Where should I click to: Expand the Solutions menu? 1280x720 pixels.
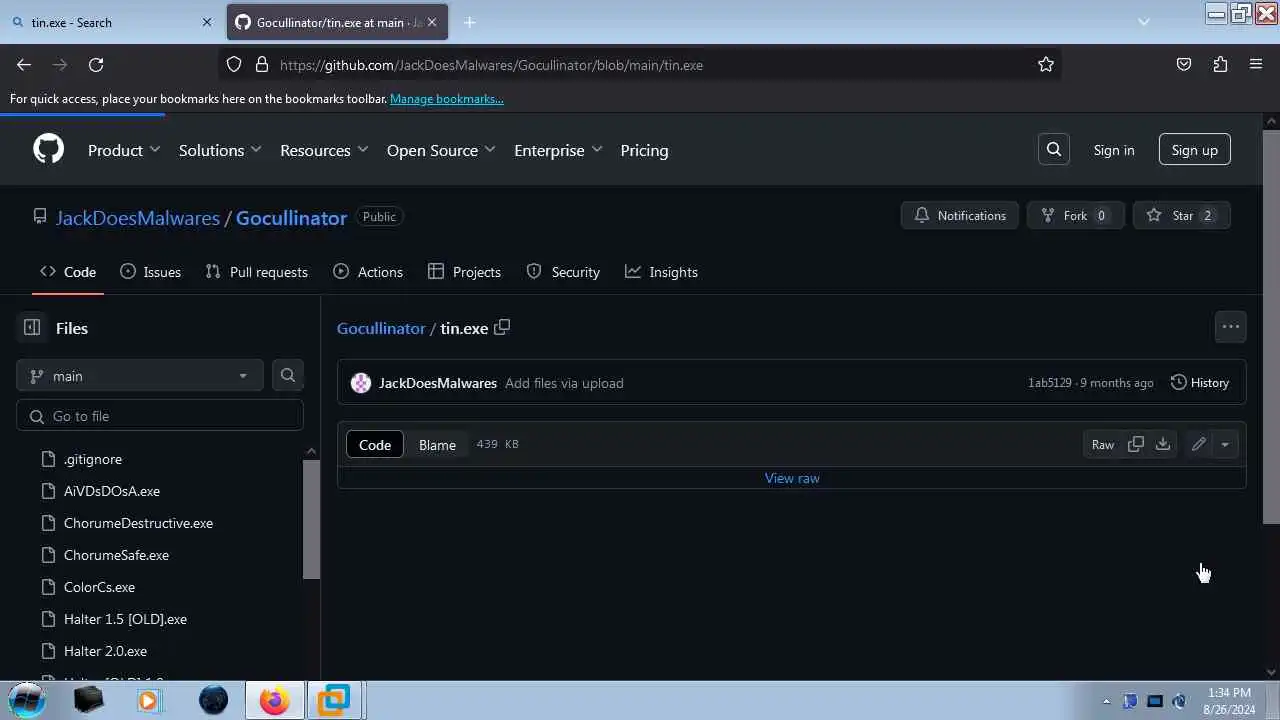pyautogui.click(x=220, y=150)
